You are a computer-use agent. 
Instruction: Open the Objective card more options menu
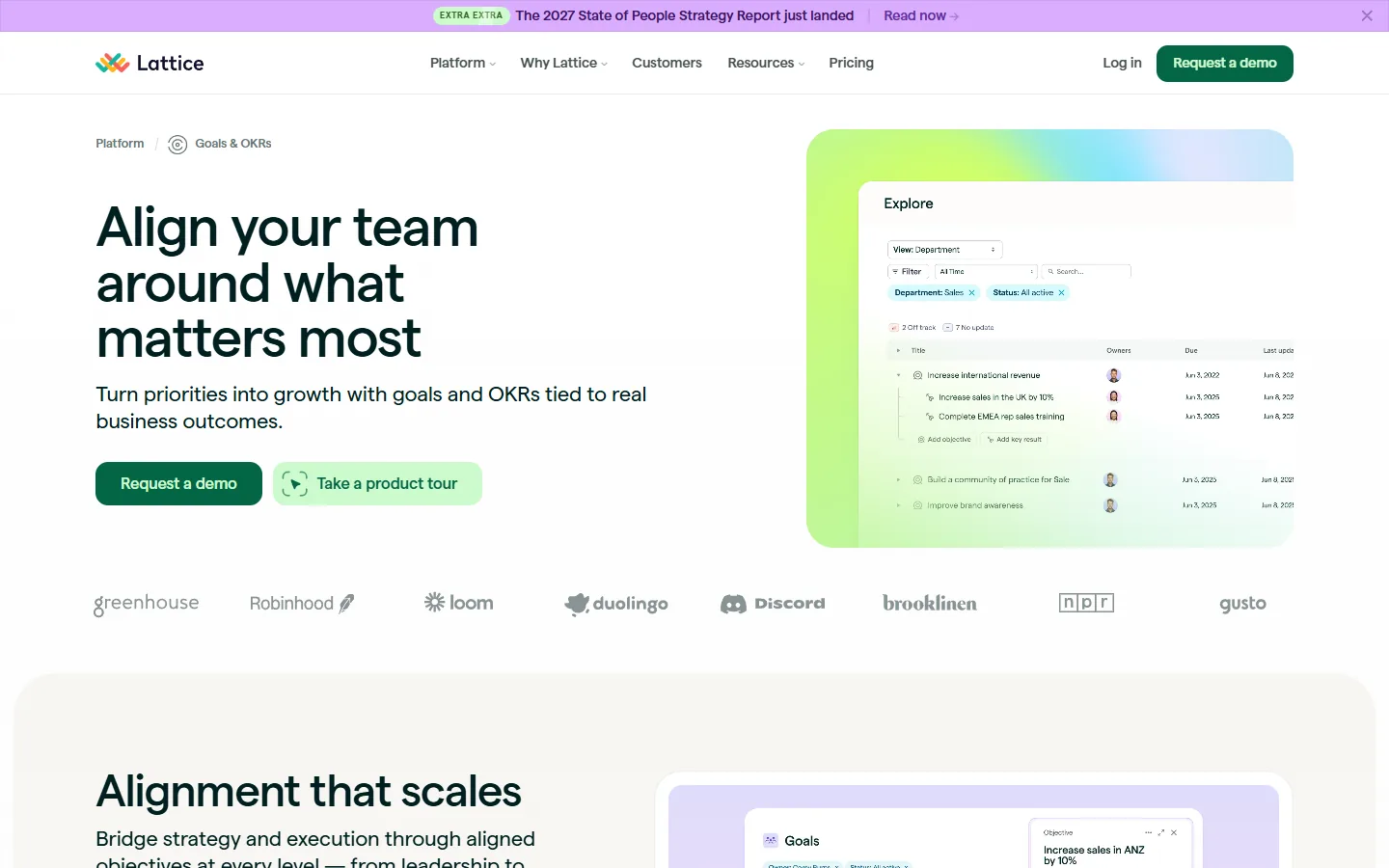(x=1148, y=832)
